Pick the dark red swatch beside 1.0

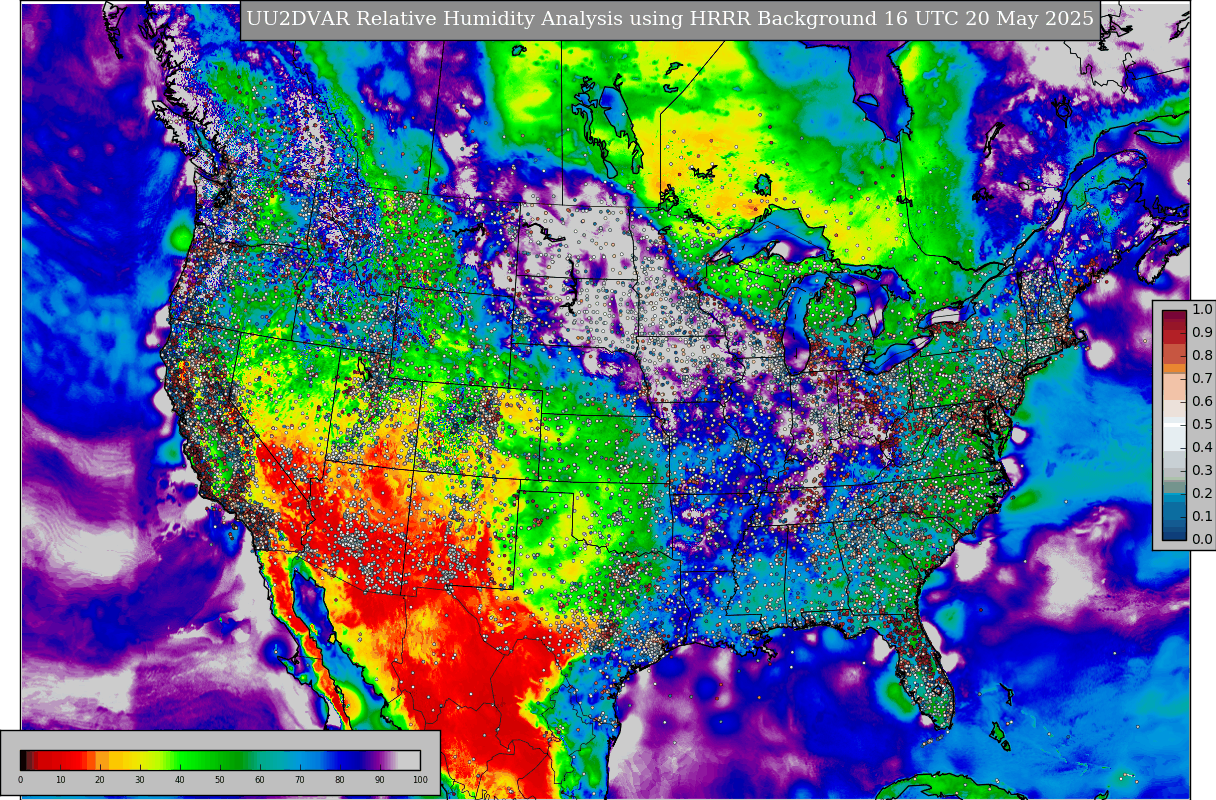tap(1174, 315)
